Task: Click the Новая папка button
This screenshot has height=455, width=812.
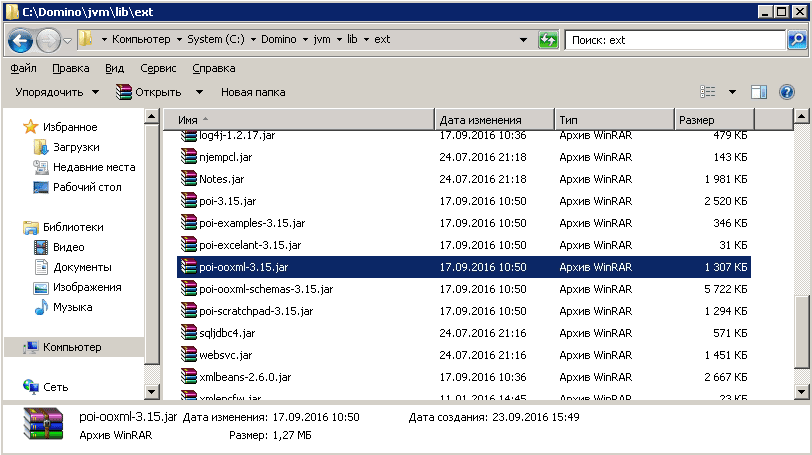Action: tap(253, 92)
